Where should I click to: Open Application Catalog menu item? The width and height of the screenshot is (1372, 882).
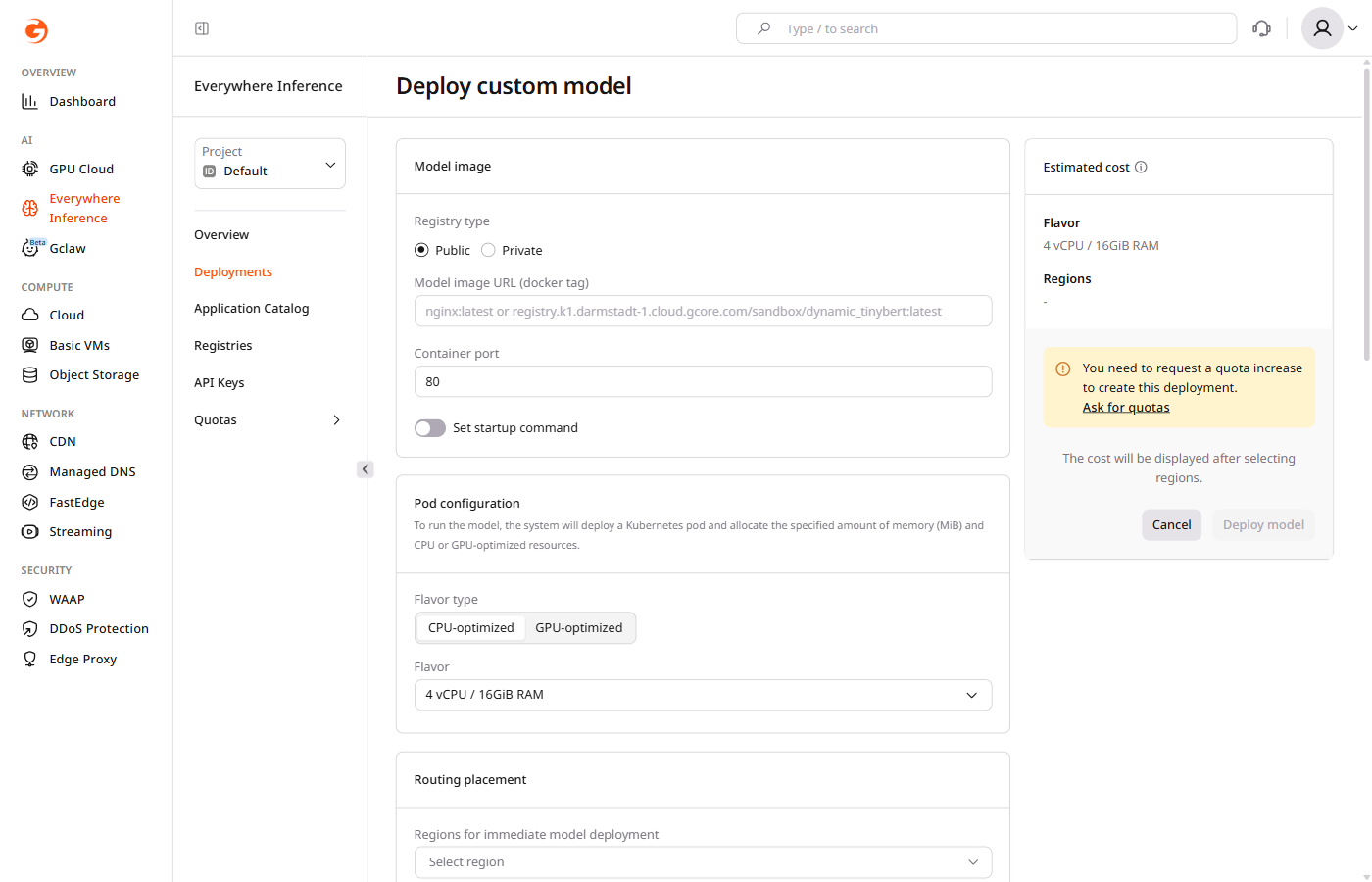pyautogui.click(x=252, y=309)
